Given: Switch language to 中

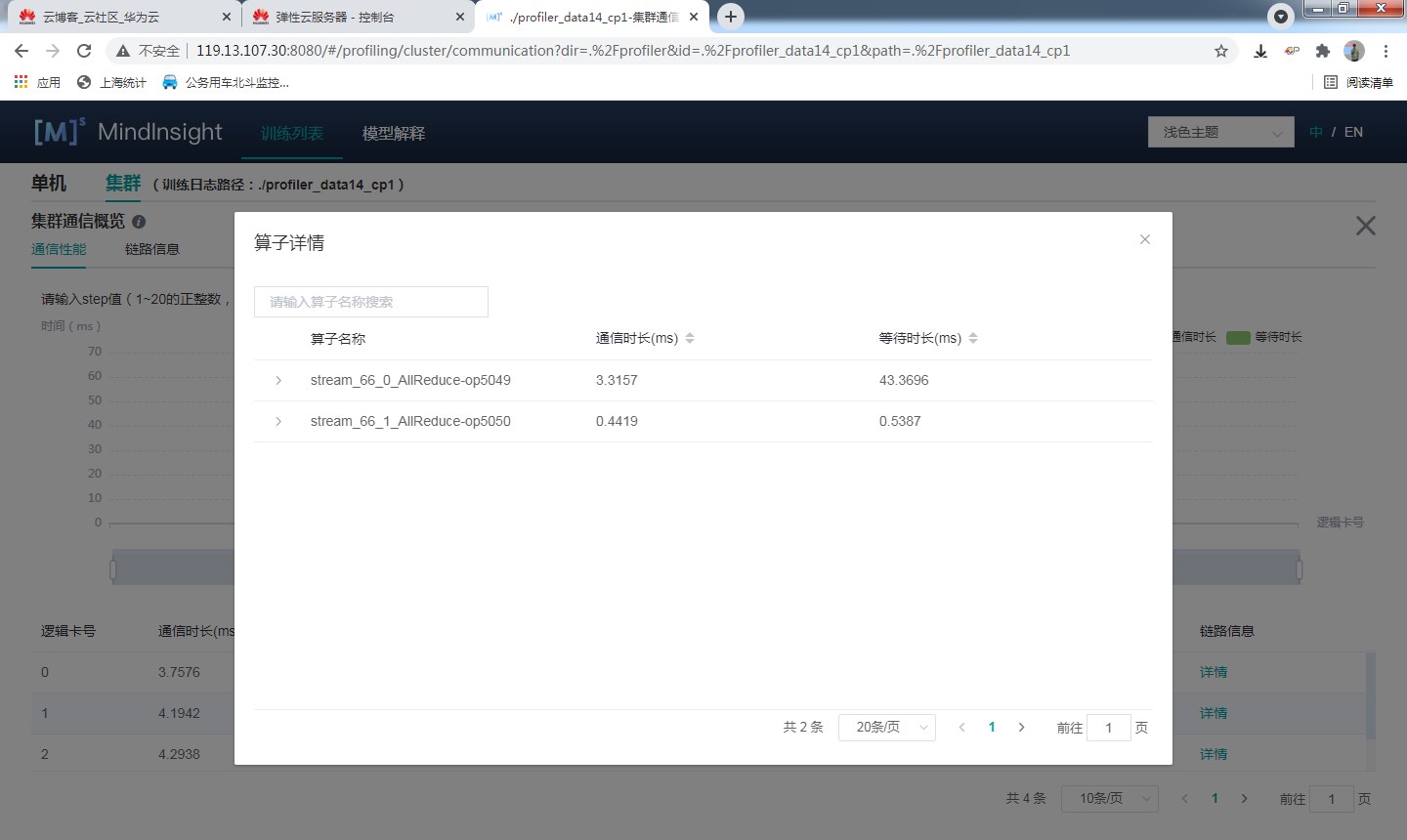Looking at the screenshot, I should [x=1316, y=132].
